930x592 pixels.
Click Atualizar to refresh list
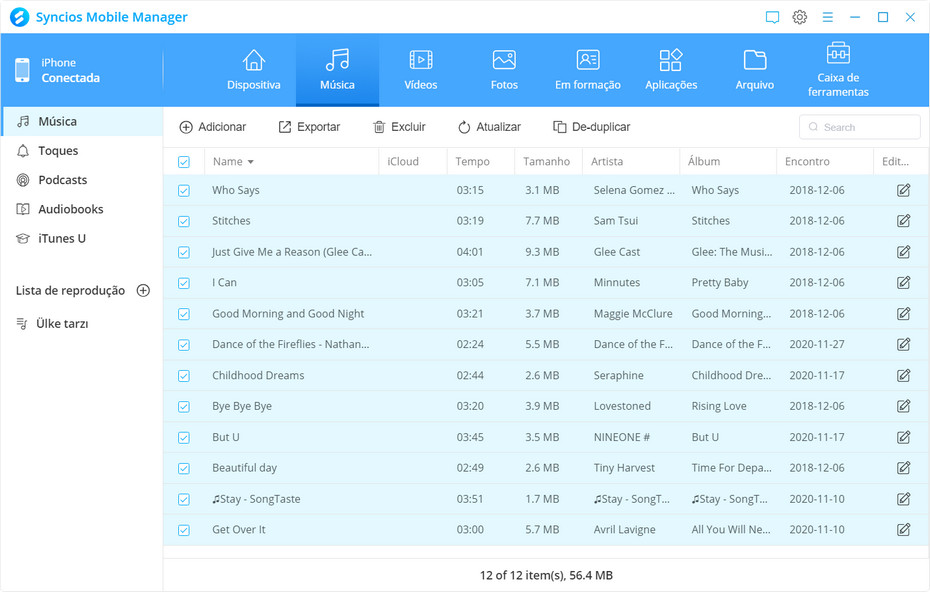(489, 127)
